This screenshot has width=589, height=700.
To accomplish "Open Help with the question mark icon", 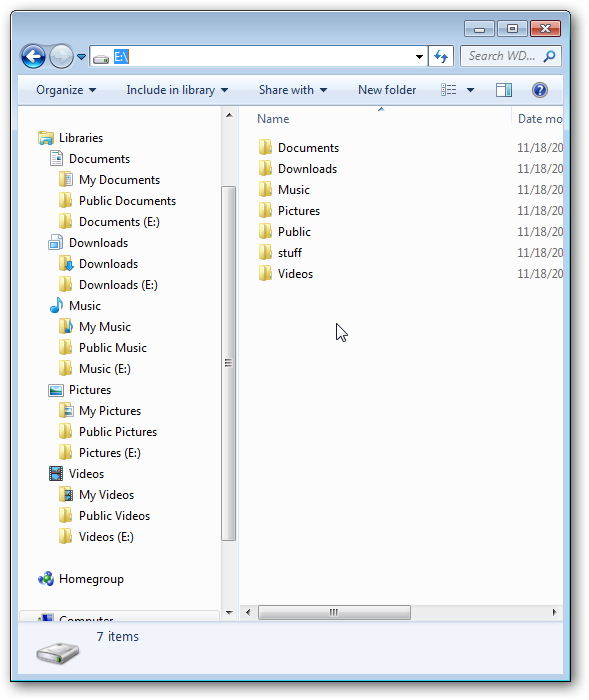I will tap(540, 90).
